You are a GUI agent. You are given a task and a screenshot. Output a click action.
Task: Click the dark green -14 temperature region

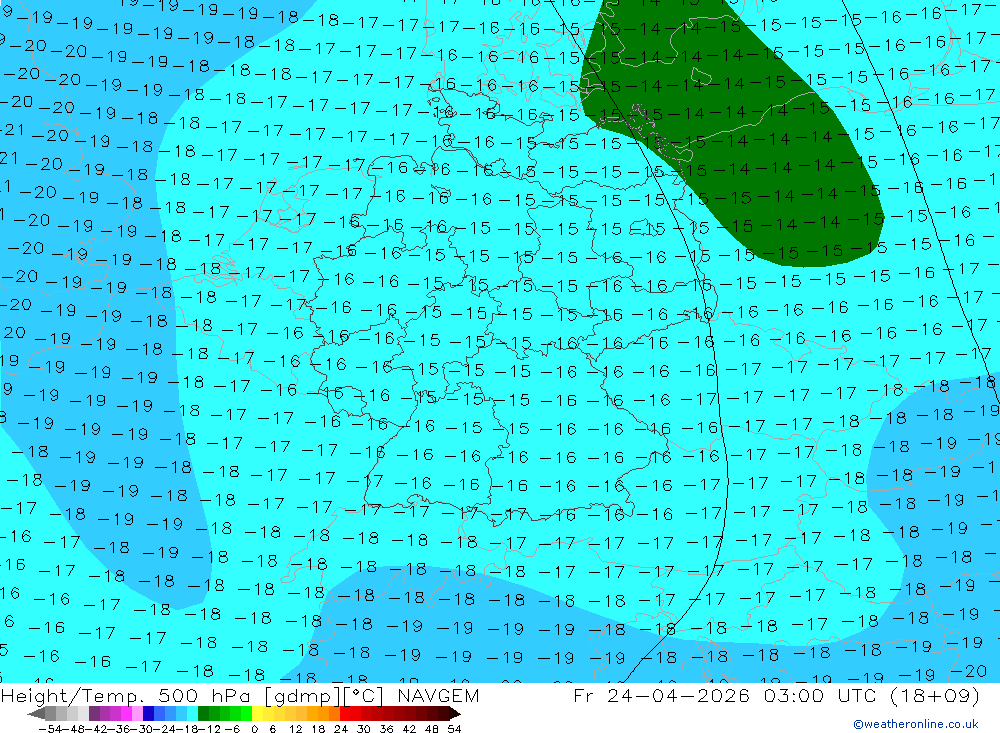(733, 128)
